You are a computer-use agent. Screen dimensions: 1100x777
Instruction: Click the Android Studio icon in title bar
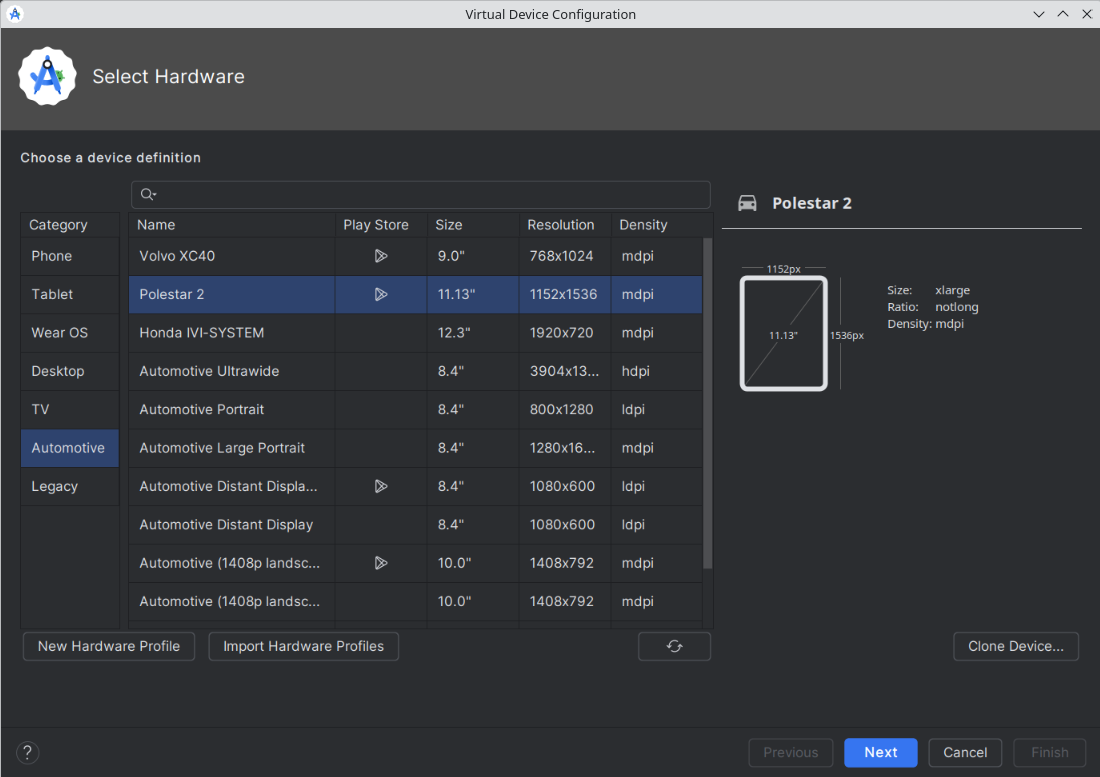15,14
